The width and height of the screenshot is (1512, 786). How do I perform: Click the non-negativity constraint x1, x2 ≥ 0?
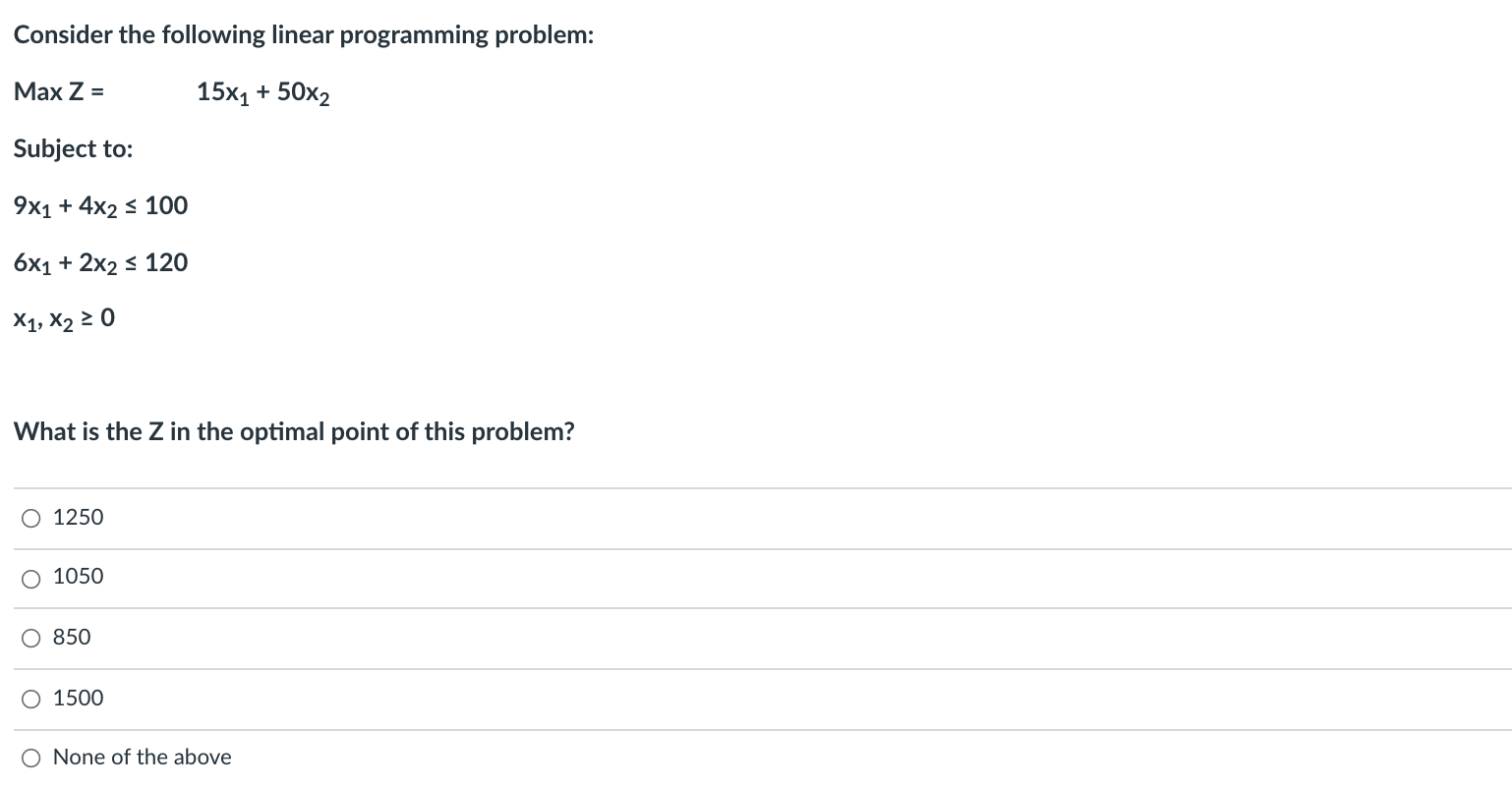point(63,316)
